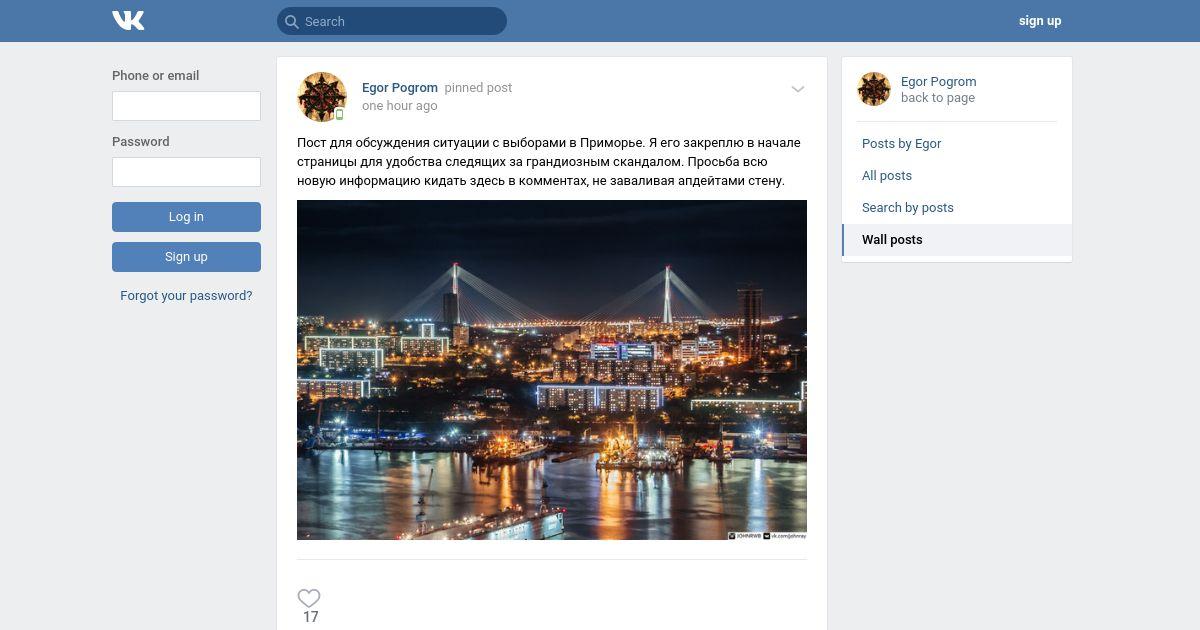Click the VK logo icon

(x=128, y=20)
